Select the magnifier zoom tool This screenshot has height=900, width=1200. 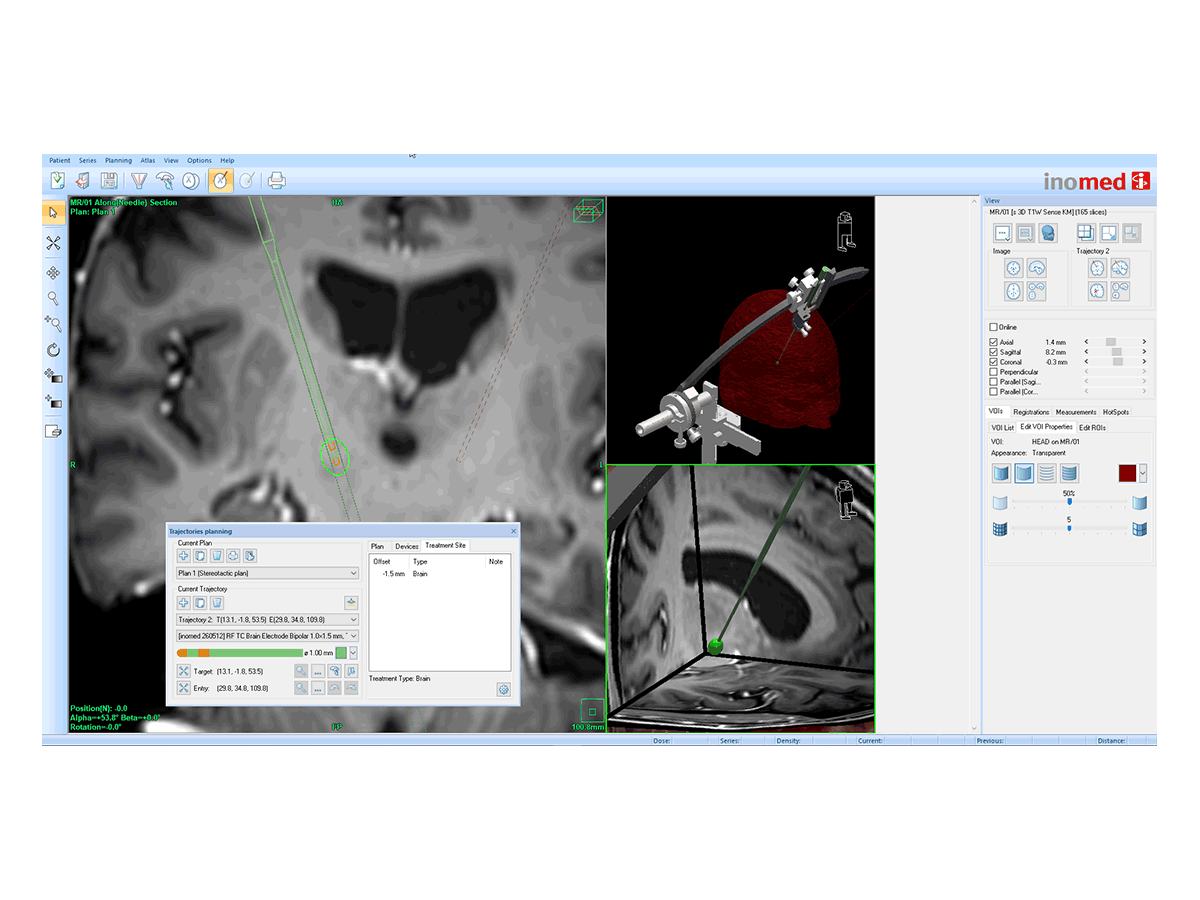pyautogui.click(x=53, y=299)
